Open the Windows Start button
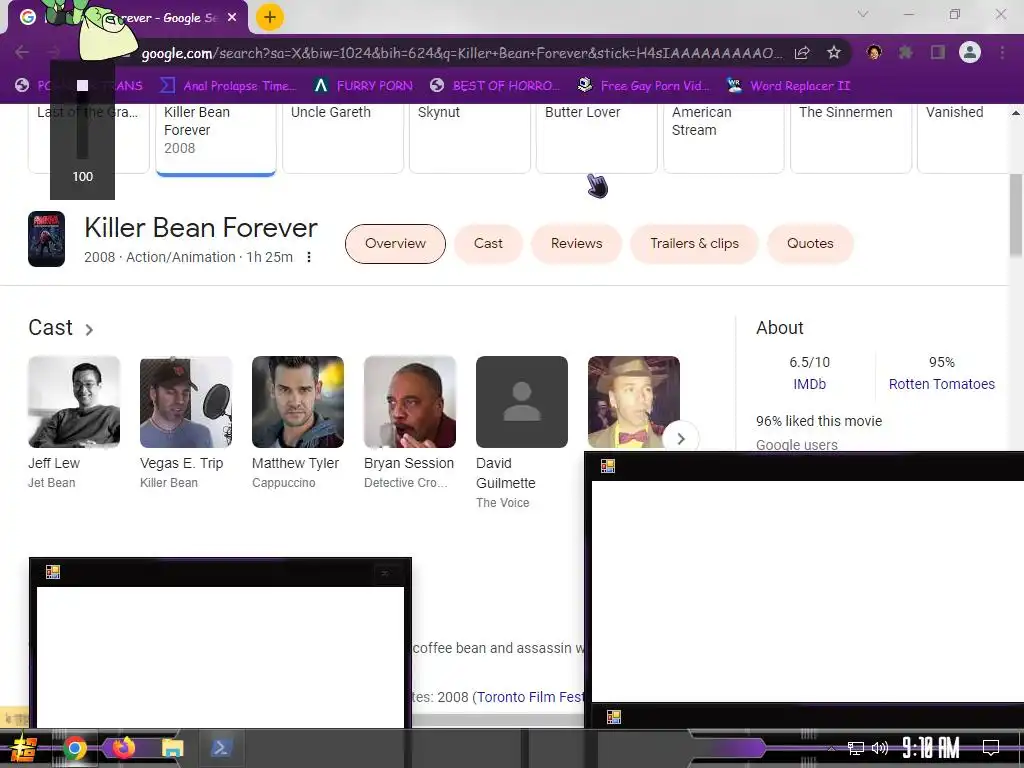 point(24,748)
